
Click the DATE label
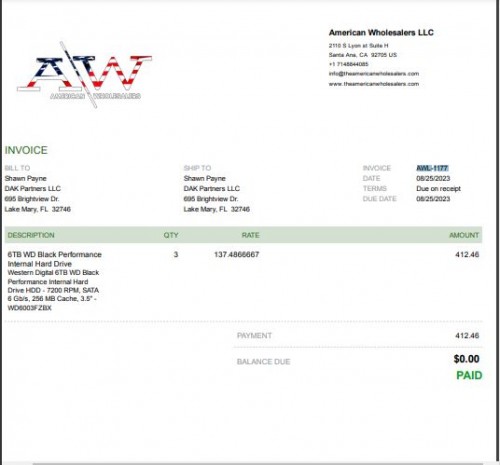pos(371,178)
